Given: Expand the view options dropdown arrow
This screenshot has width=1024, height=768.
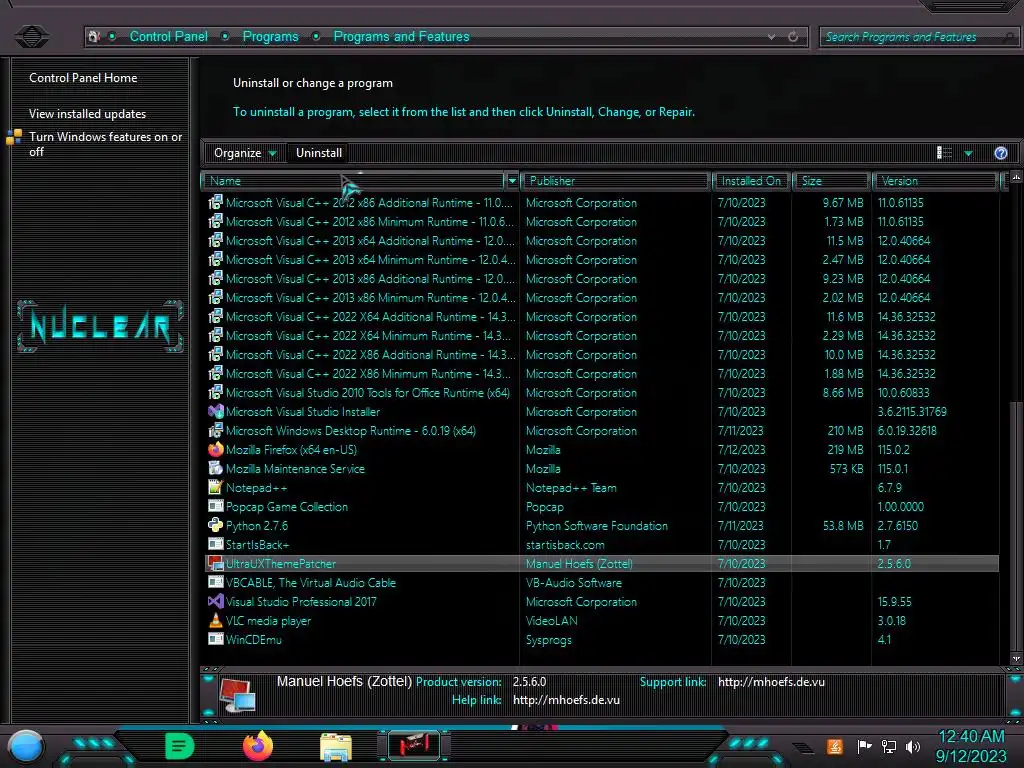Looking at the screenshot, I should [968, 153].
